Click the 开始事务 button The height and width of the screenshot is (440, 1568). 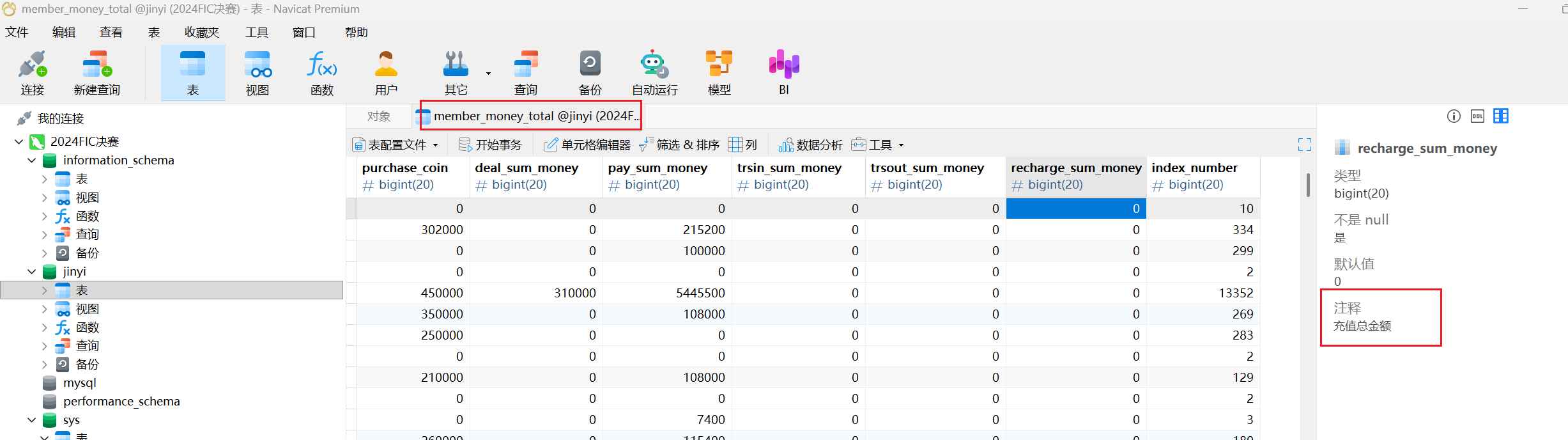point(491,145)
